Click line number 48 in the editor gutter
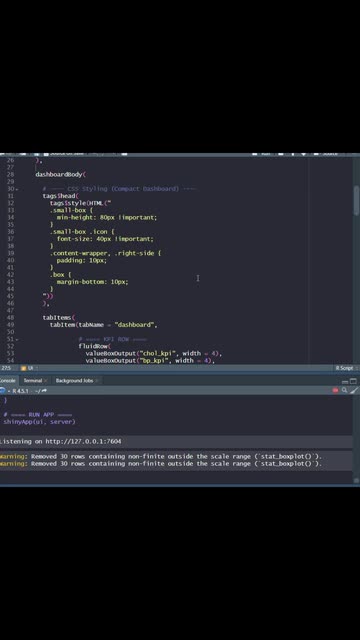 point(10,318)
